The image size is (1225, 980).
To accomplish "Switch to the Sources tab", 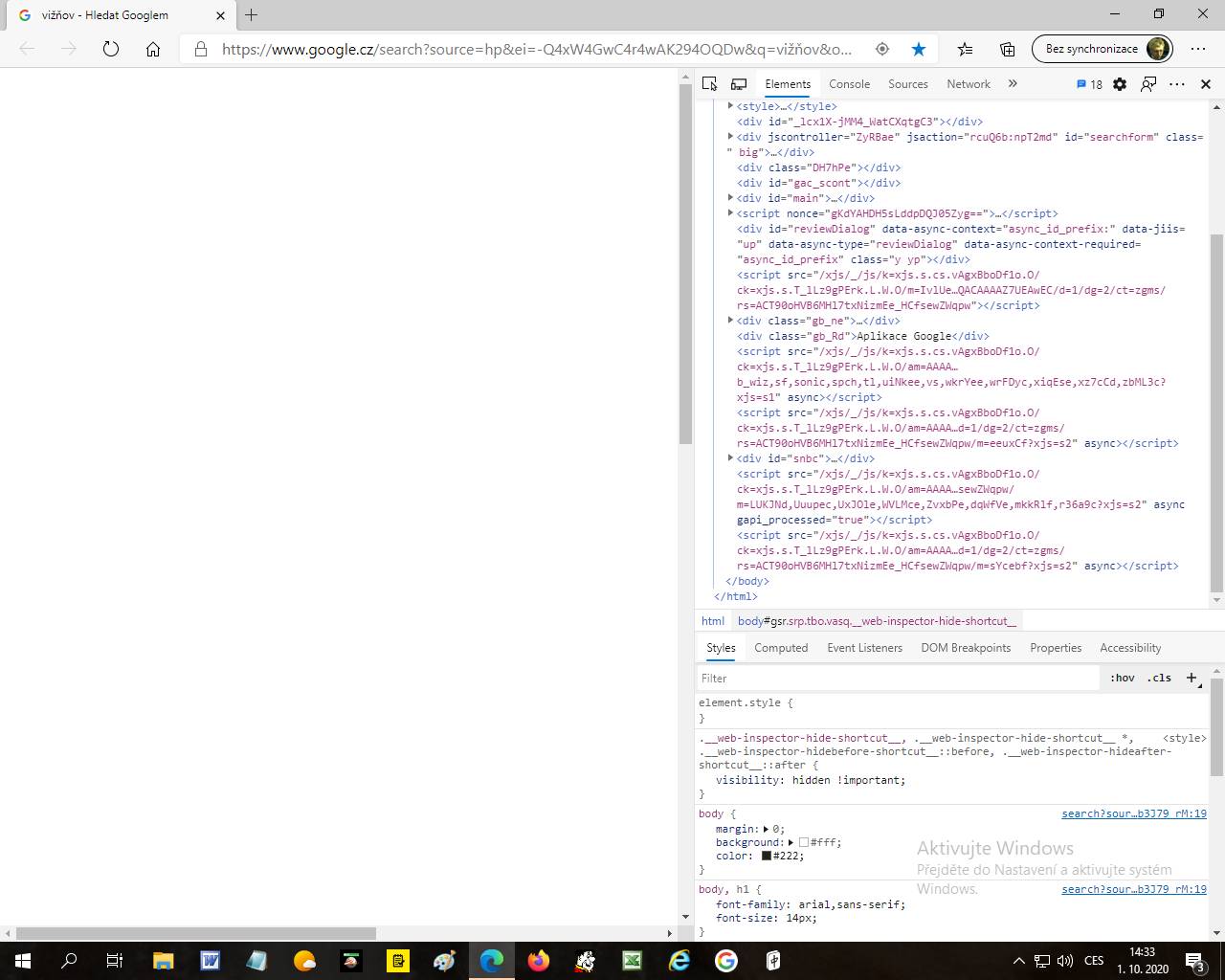I will coord(908,84).
